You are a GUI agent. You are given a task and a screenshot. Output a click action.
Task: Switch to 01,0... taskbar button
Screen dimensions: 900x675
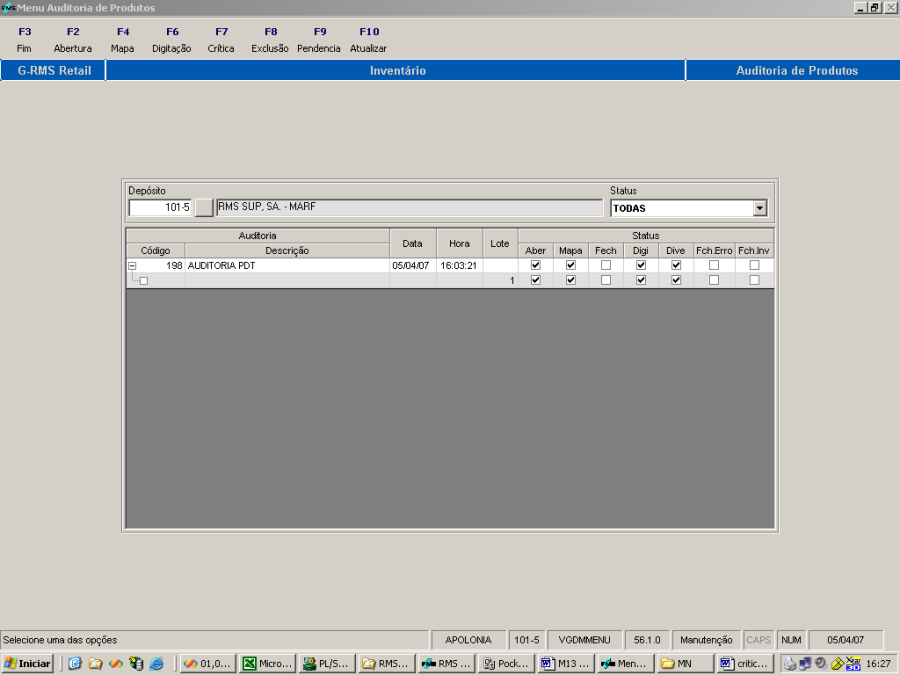pyautogui.click(x=207, y=664)
